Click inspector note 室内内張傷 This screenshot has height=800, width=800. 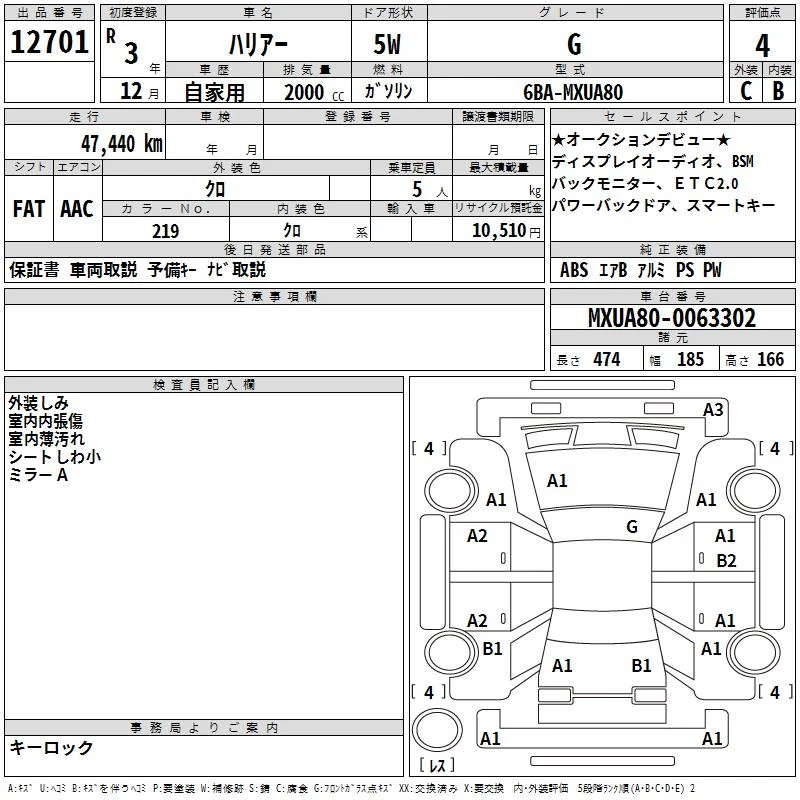tap(45, 421)
